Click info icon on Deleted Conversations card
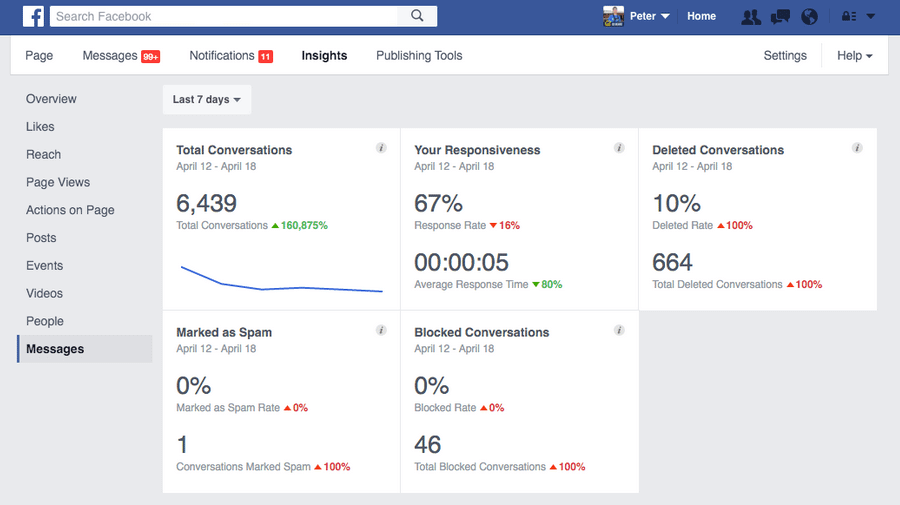The height and width of the screenshot is (505, 900). tap(857, 148)
